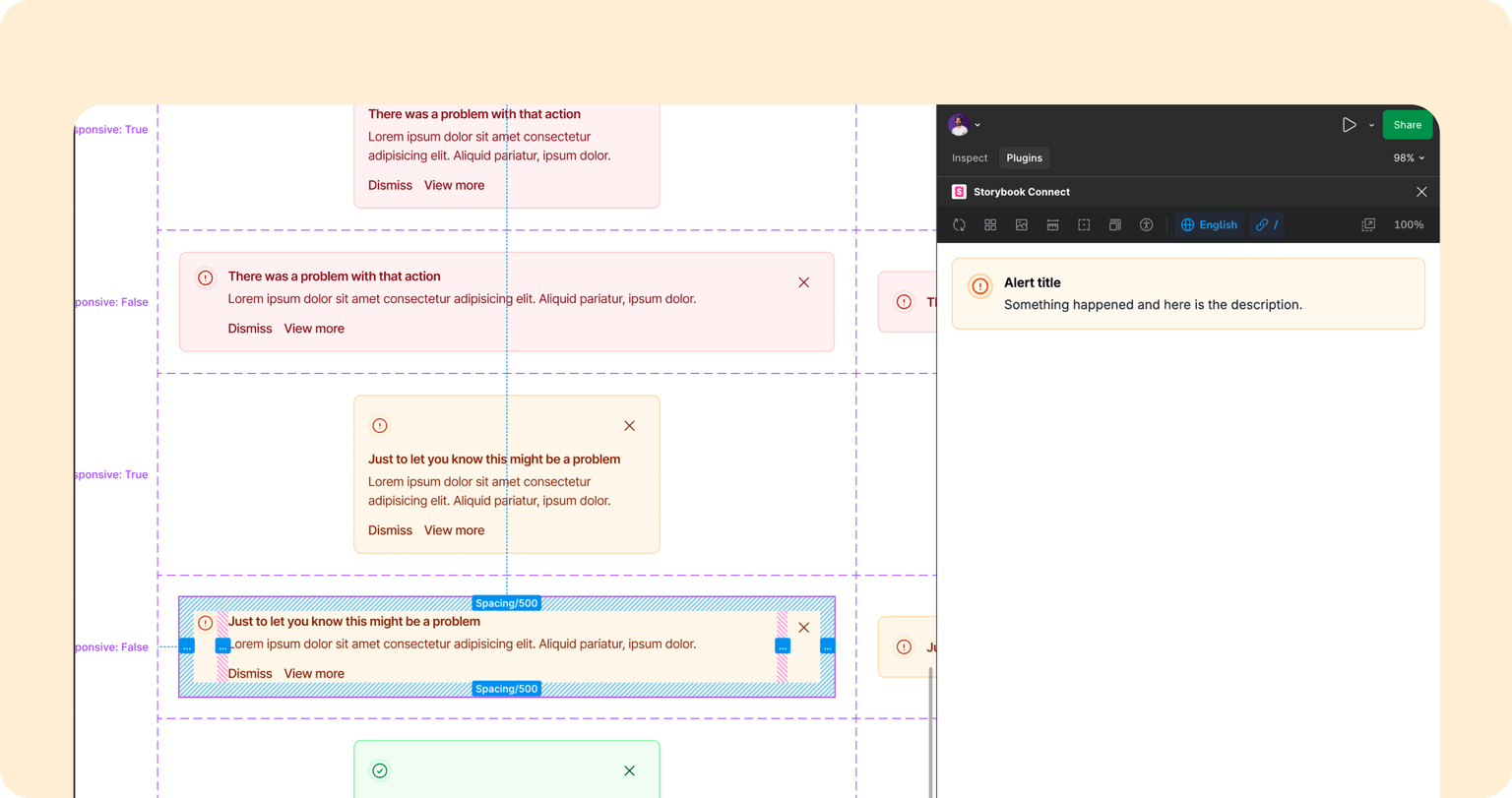Toggle the Storybook outline dashed-square icon

[1084, 224]
